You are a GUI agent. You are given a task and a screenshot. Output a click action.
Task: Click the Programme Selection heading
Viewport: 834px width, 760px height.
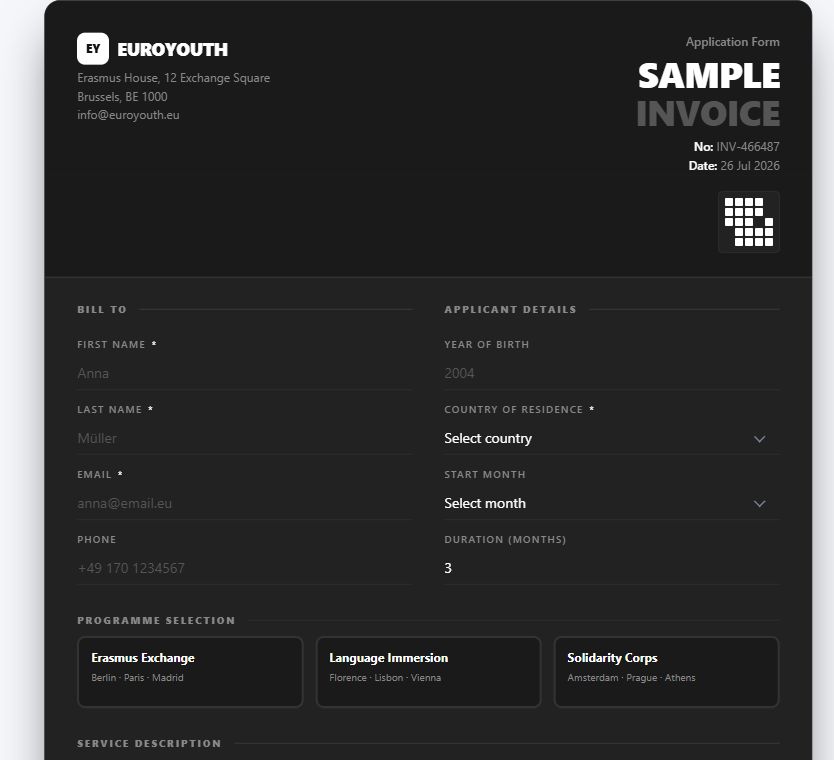click(156, 621)
